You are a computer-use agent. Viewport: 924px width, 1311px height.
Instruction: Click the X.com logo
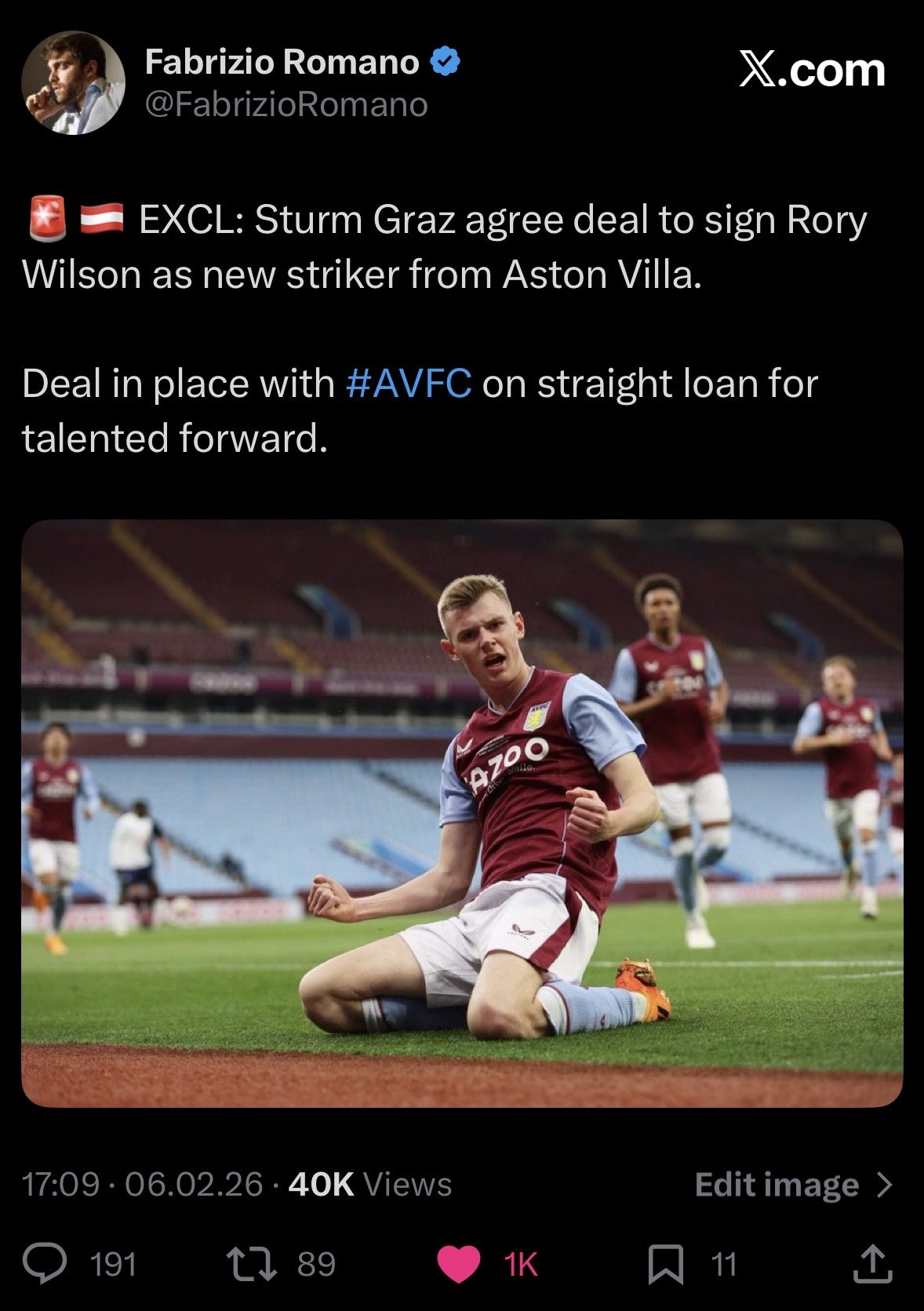coord(812,71)
